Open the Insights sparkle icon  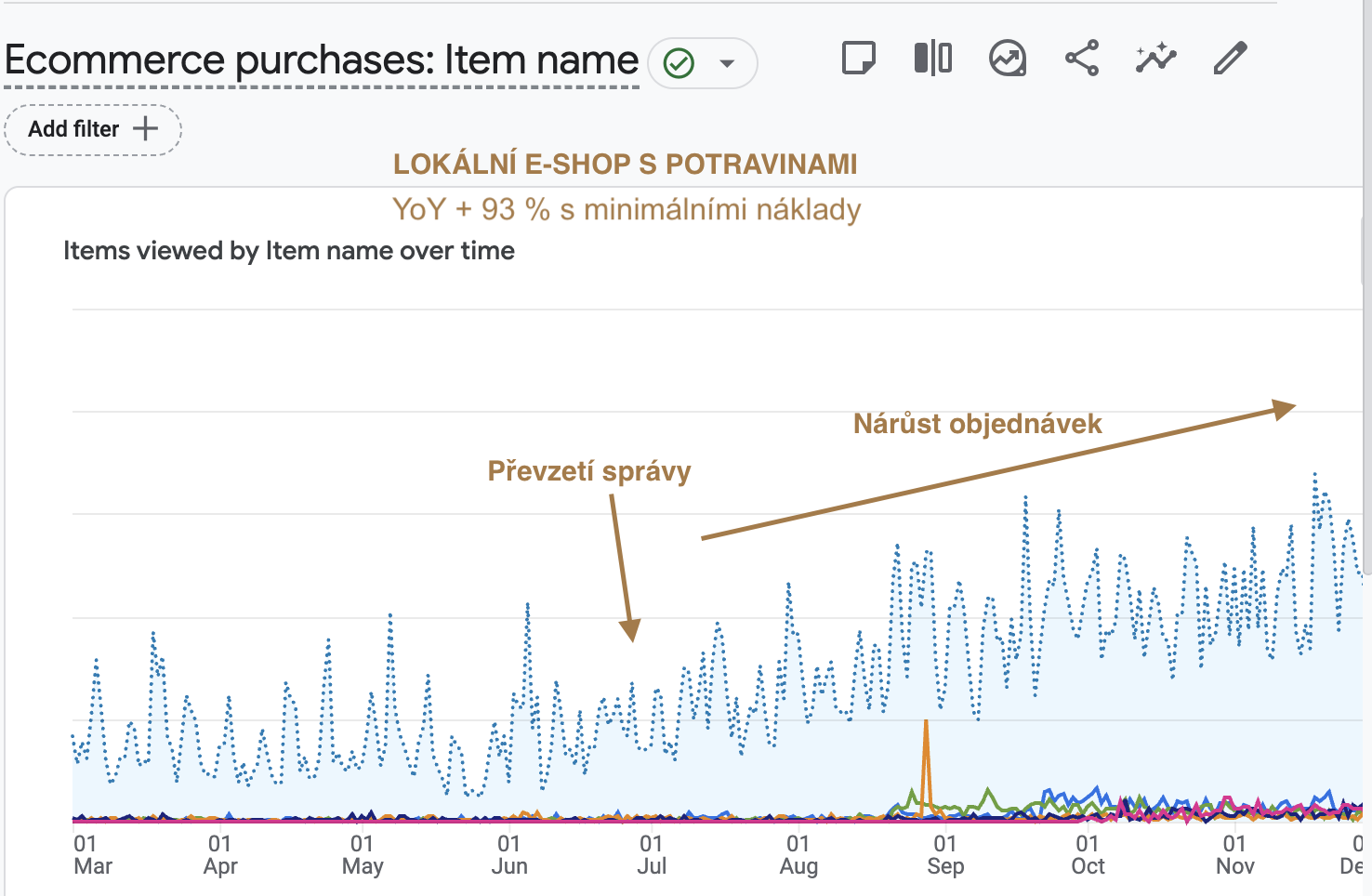pyautogui.click(x=1155, y=59)
